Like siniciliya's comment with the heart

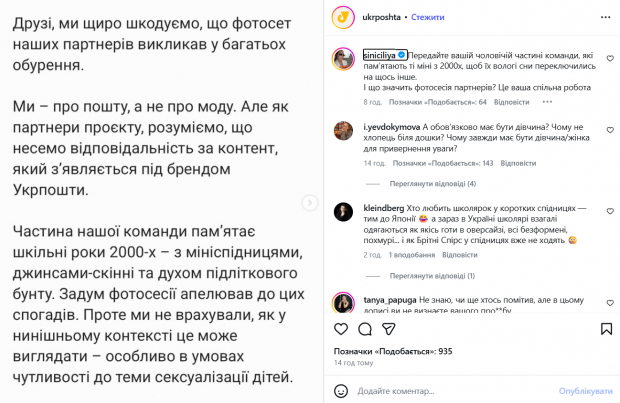click(610, 59)
